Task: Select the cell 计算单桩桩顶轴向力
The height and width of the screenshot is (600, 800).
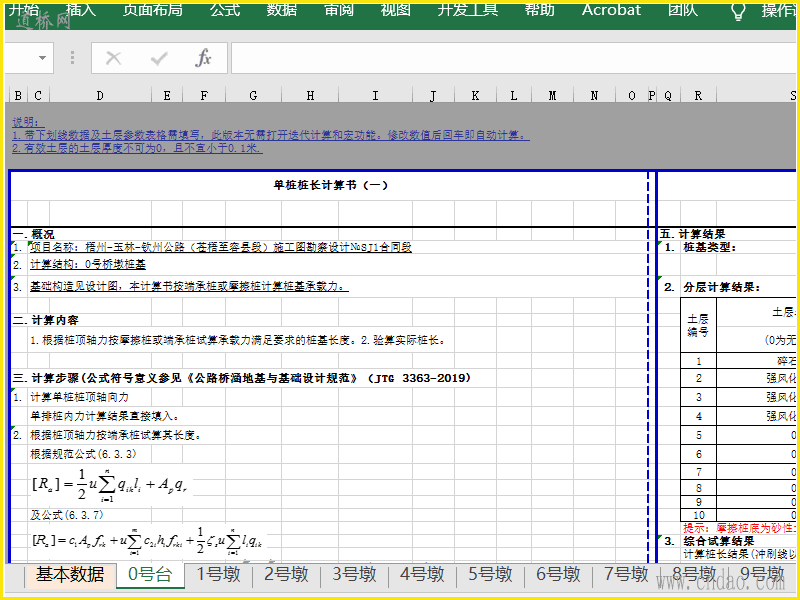Action: [80, 397]
